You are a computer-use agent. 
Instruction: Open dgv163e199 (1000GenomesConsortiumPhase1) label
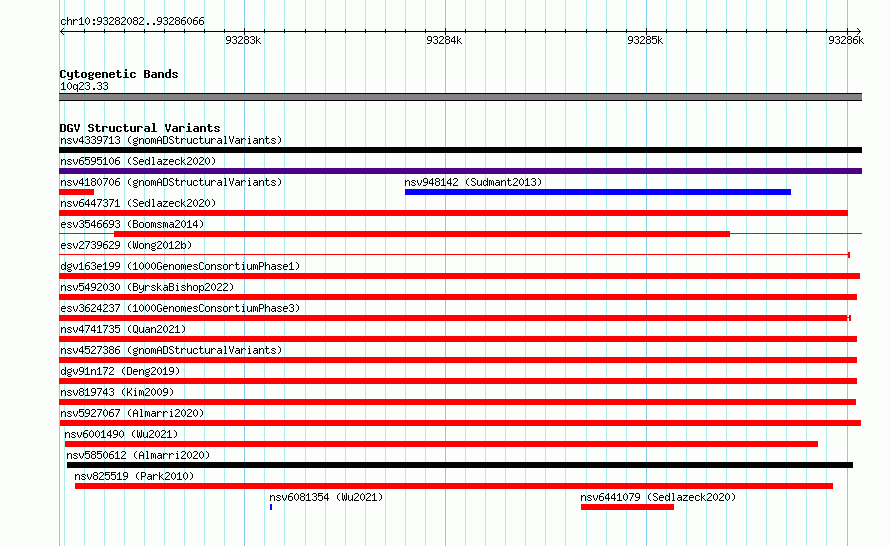pos(180,266)
